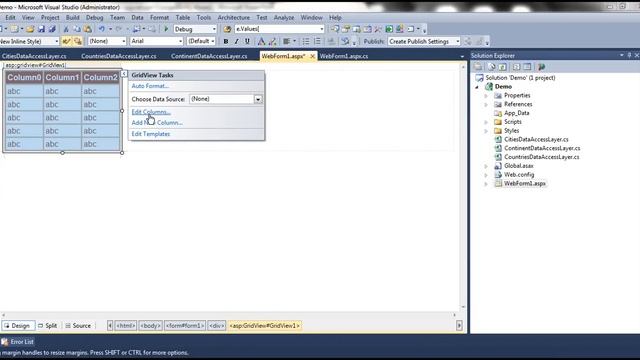Click the paragraph alignment icon
640x360 pixels.
[x=287, y=41]
